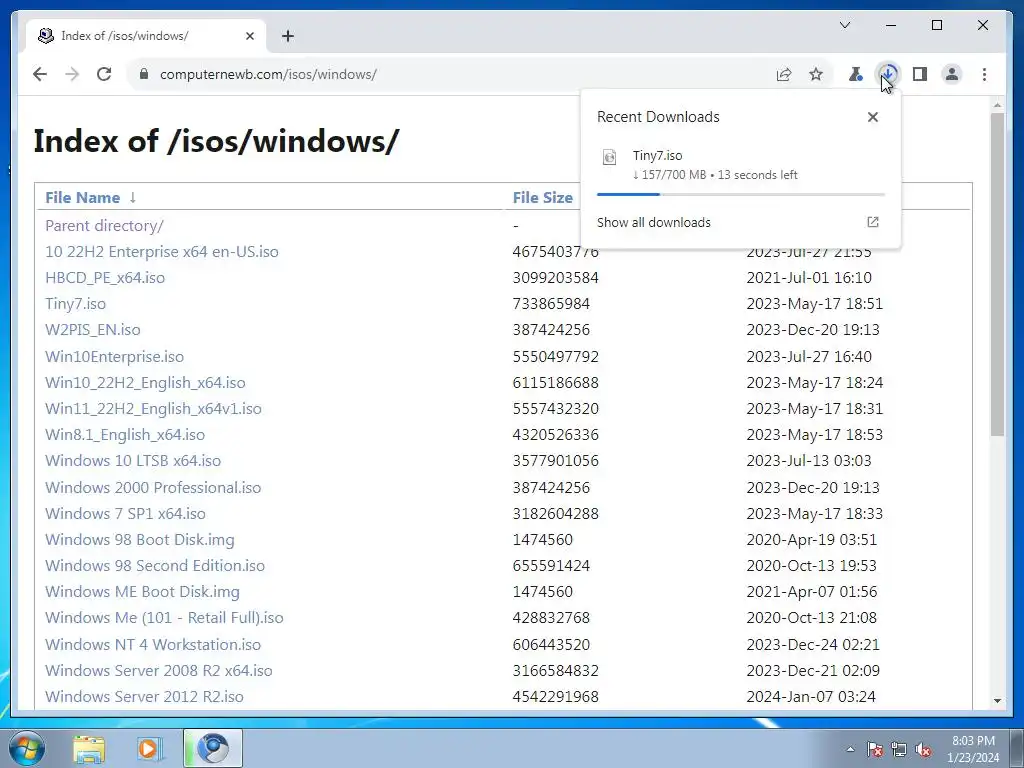1024x768 pixels.
Task: Click the address bar URL
Action: coord(268,74)
